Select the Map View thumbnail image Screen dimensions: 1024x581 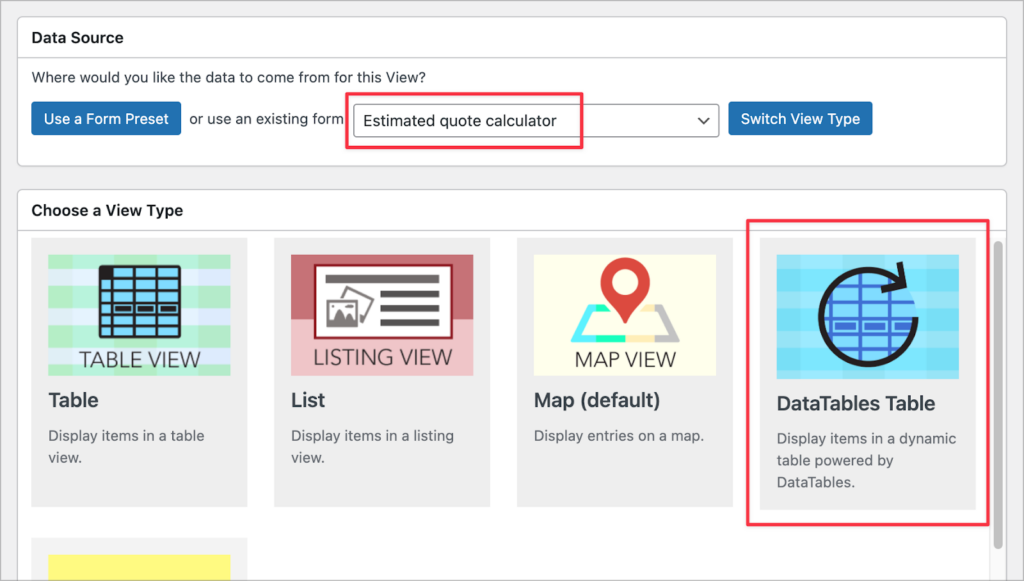[x=625, y=315]
